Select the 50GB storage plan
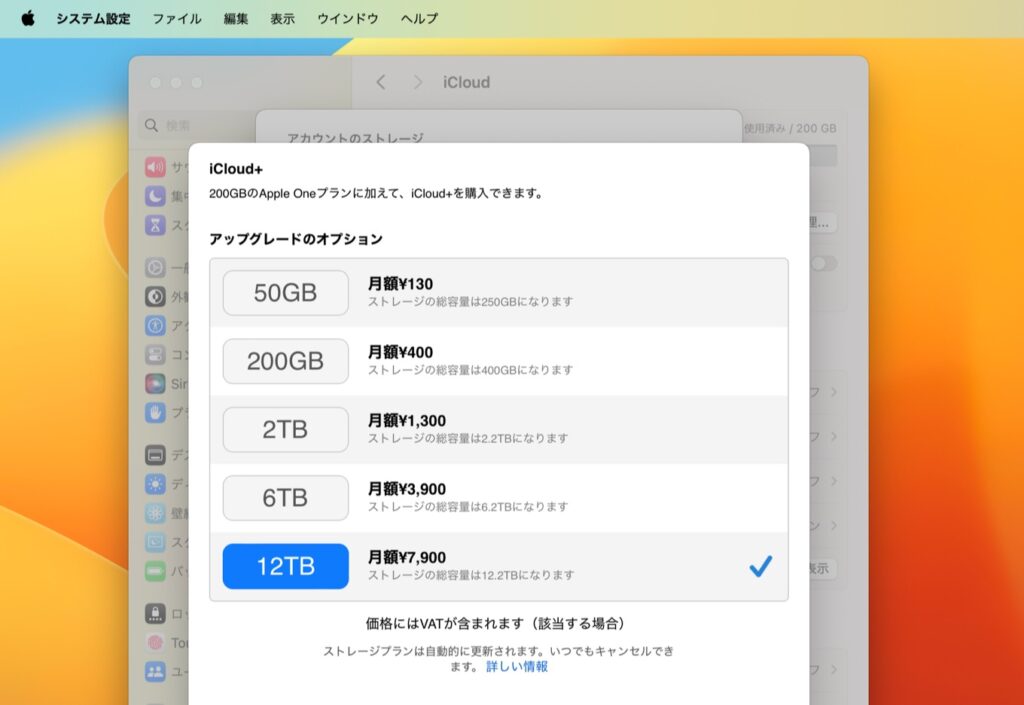This screenshot has height=705, width=1024. (285, 291)
